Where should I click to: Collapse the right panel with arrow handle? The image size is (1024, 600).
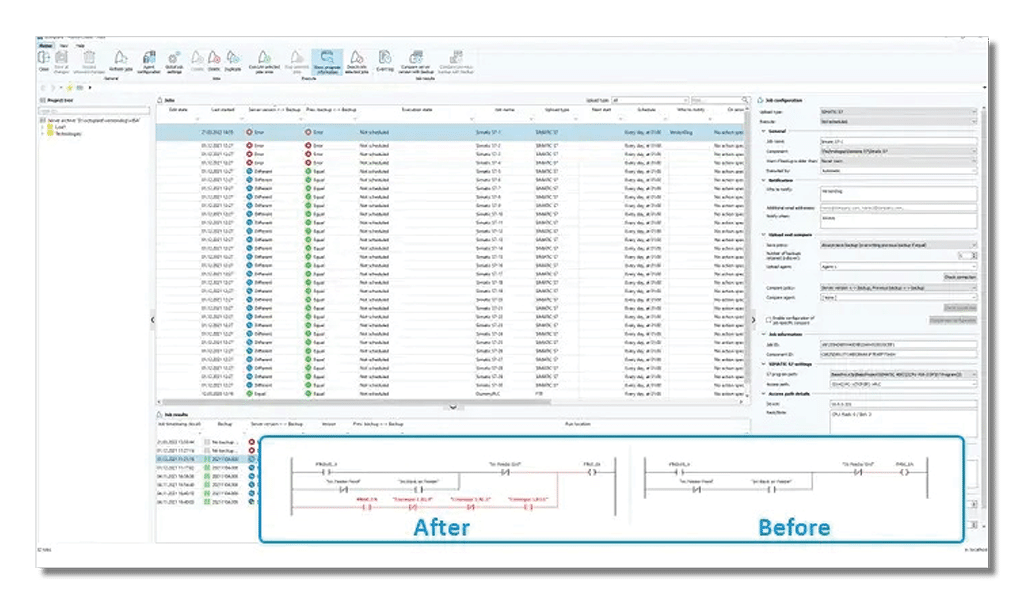[753, 320]
